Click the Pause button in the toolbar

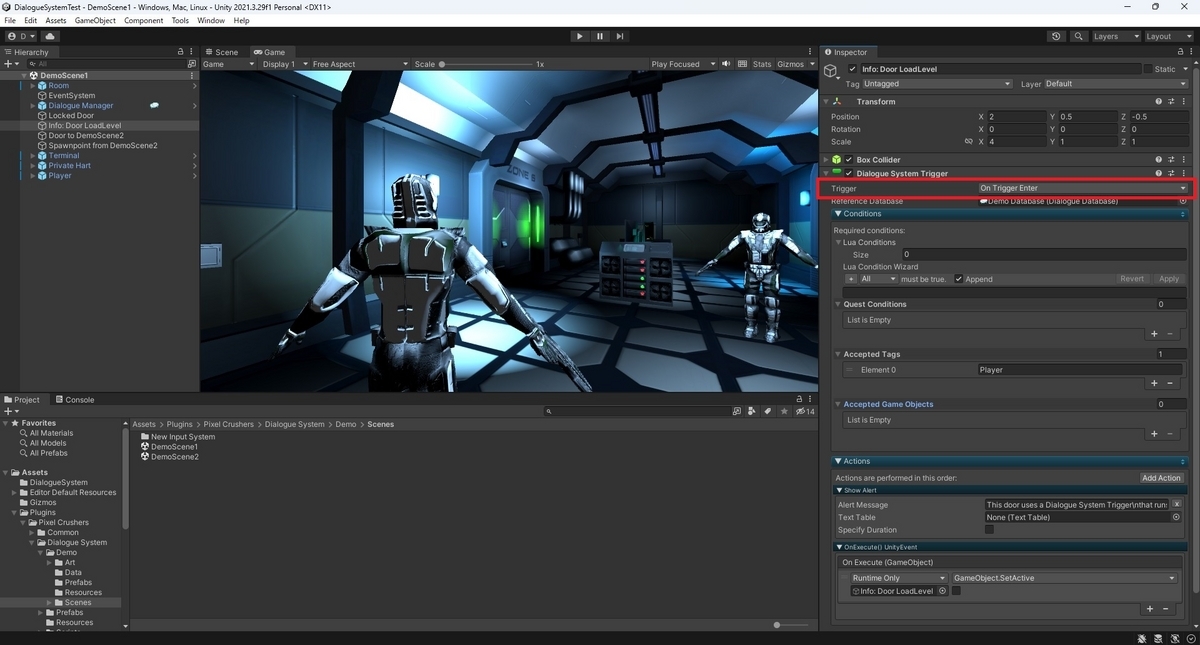coord(600,36)
